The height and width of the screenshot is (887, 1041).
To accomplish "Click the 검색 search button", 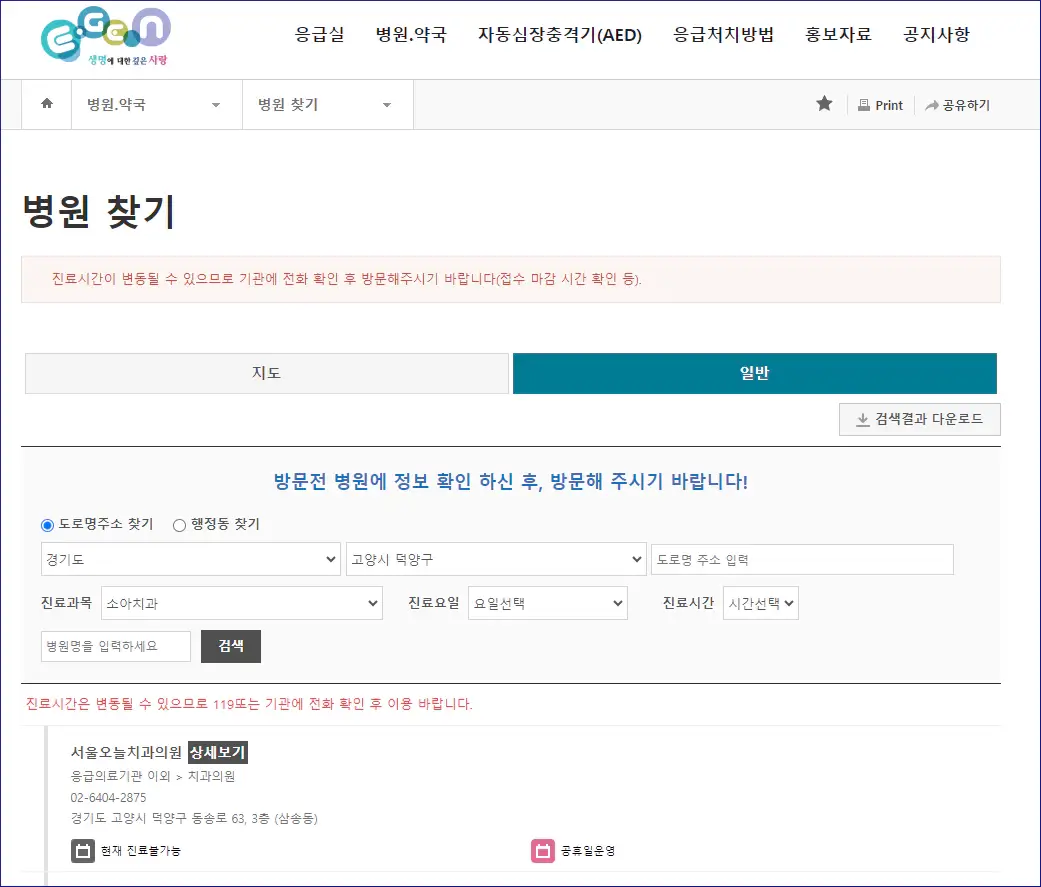I will [x=230, y=646].
